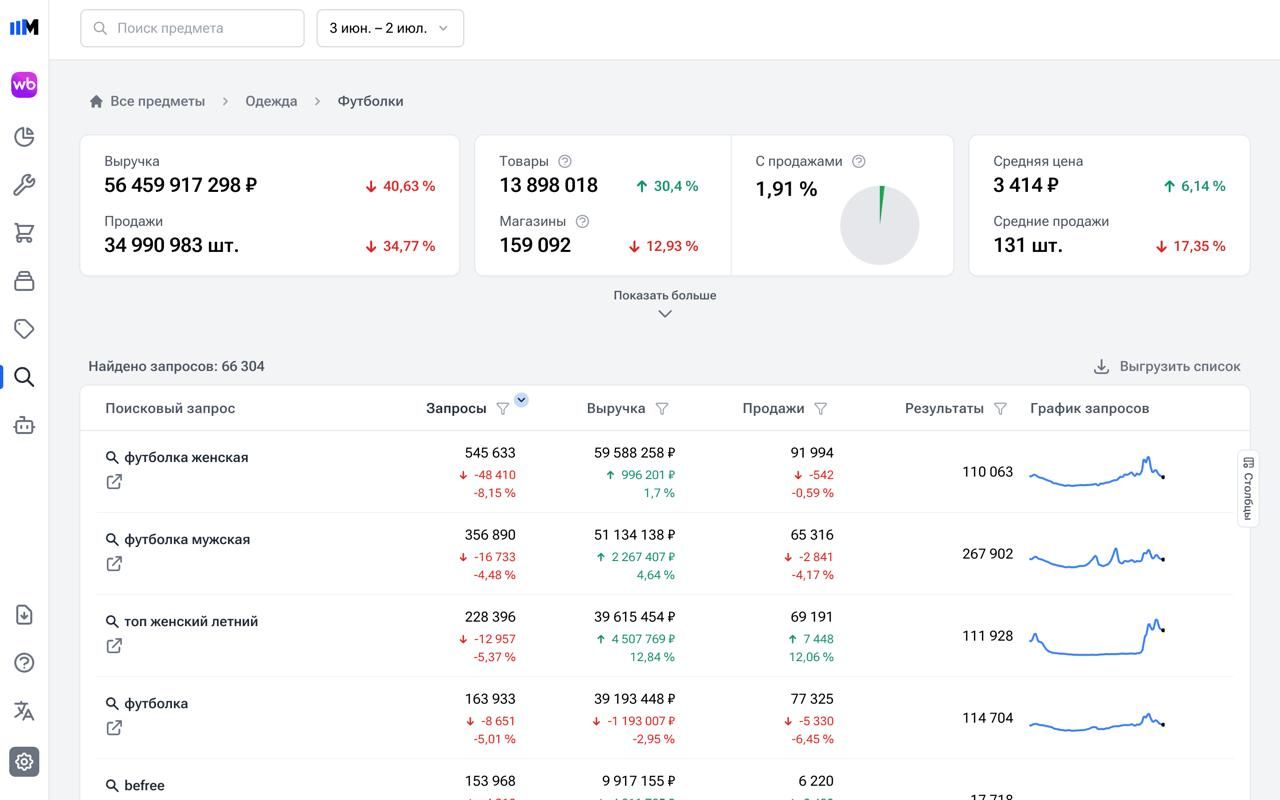Open the date range dropdown 3 июн. – 2 июл.
The image size is (1280, 800).
tap(390, 28)
